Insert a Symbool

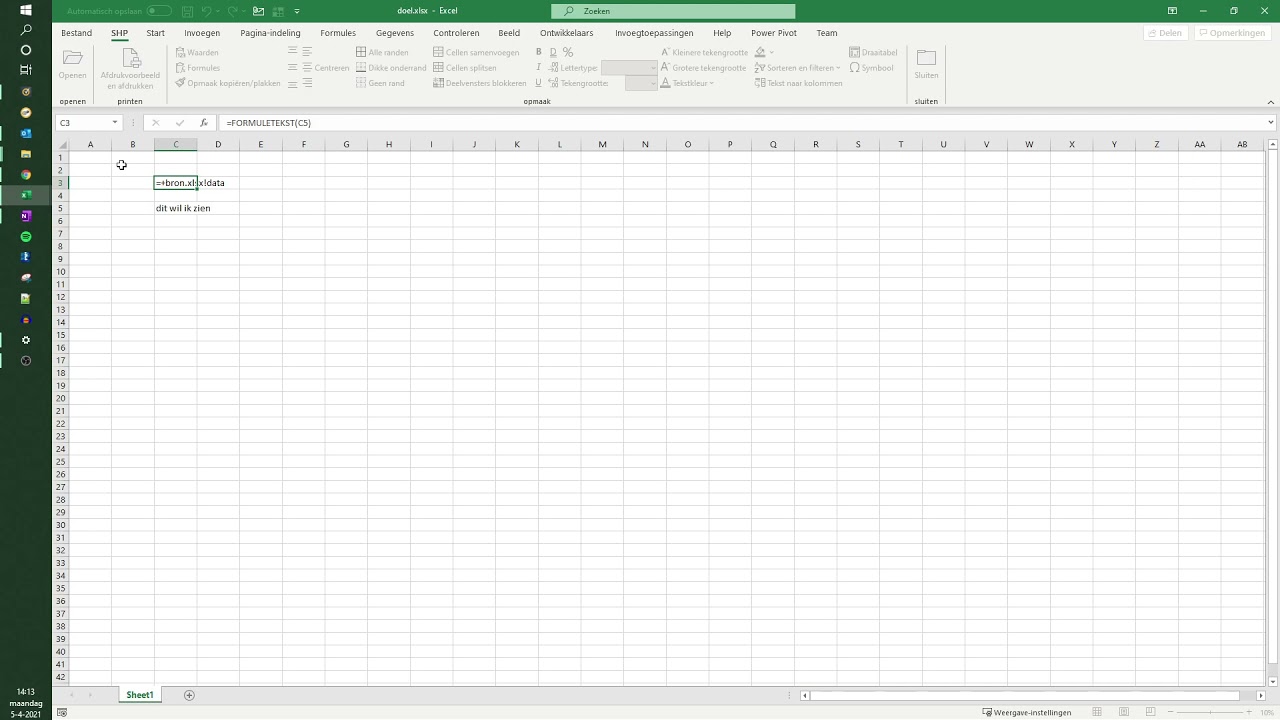[x=871, y=68]
